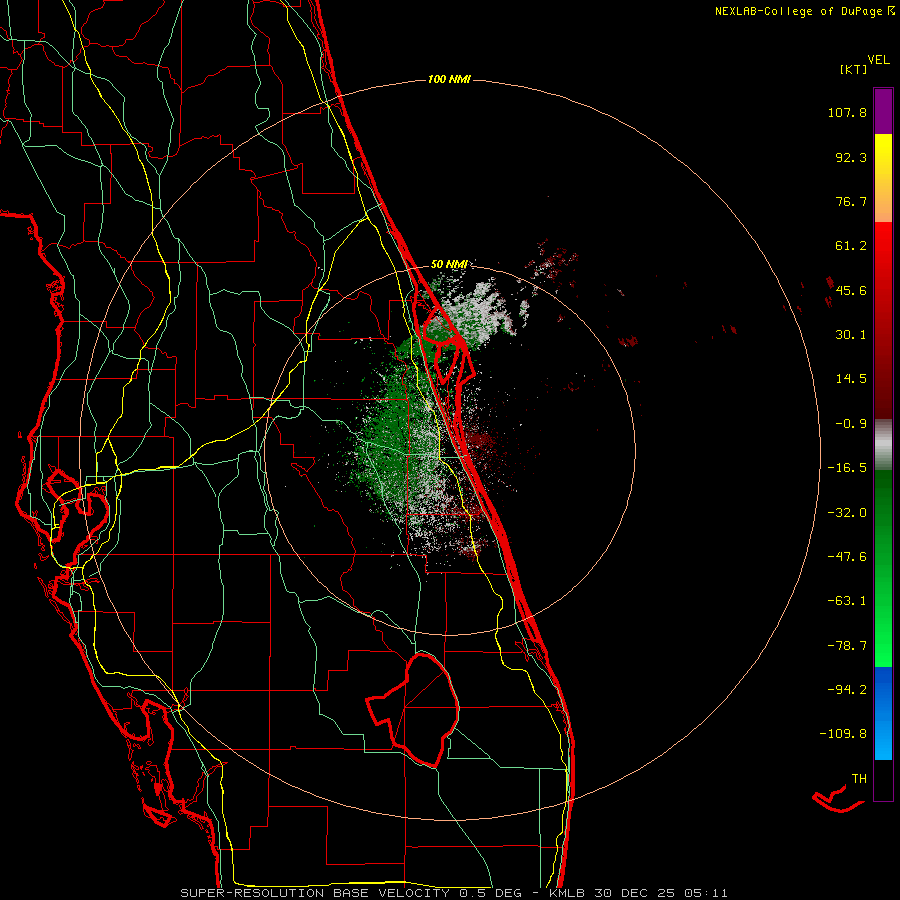Click the NEXLAB-College of DuPage label

point(800,11)
